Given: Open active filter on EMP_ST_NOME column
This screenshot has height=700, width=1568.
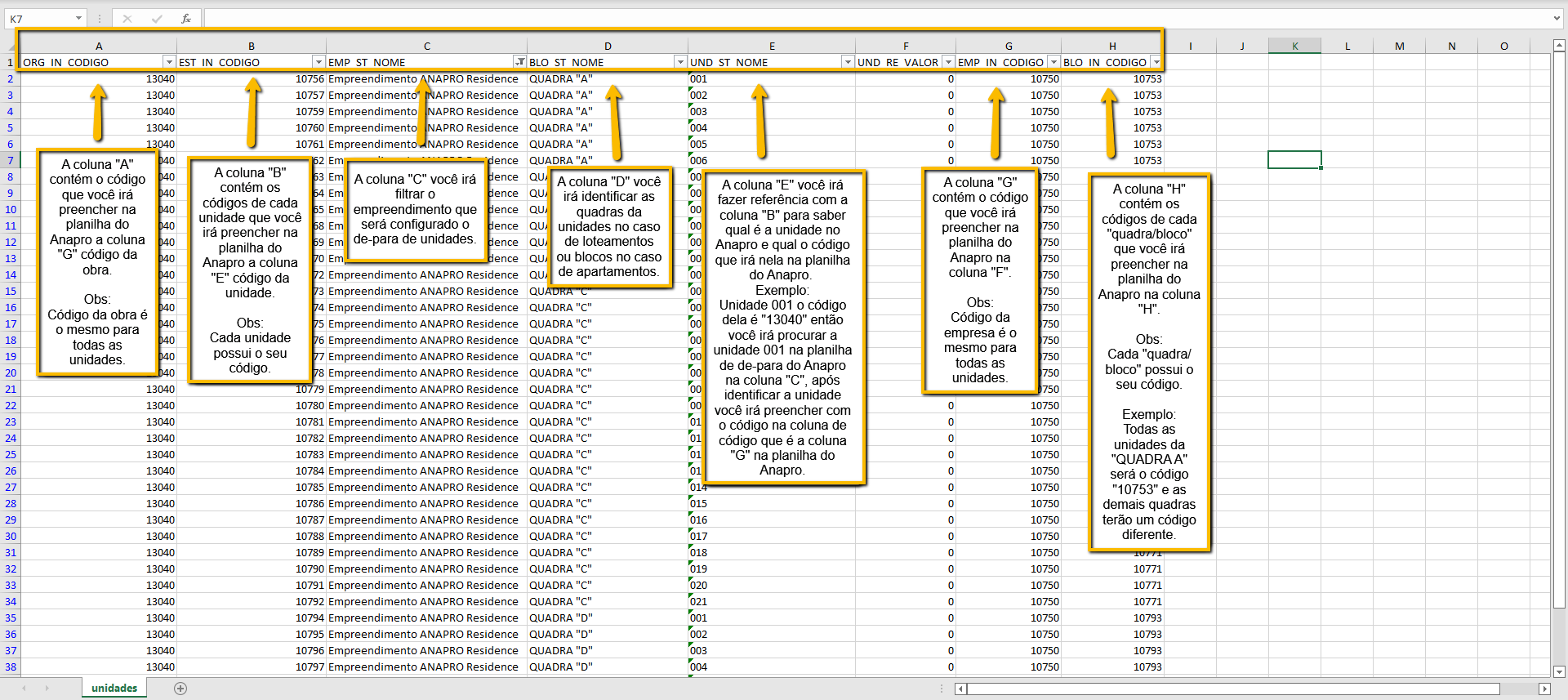Looking at the screenshot, I should click(519, 62).
